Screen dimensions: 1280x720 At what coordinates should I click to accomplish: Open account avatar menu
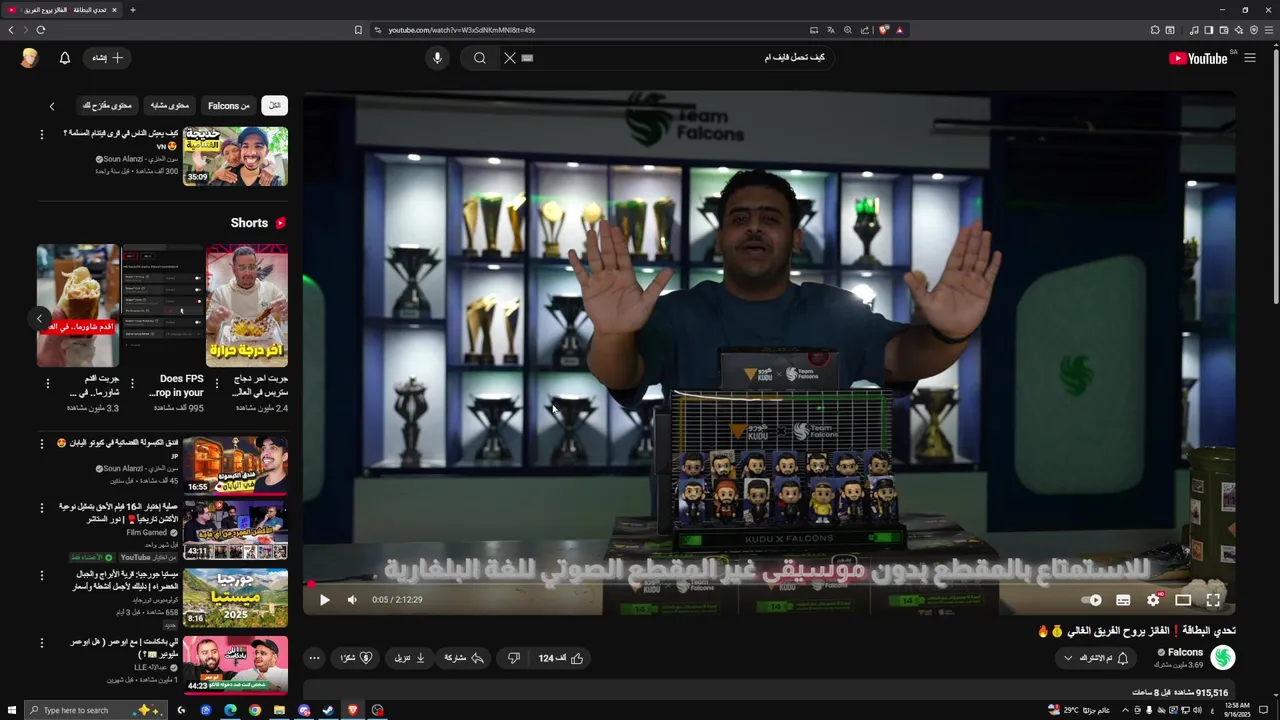[29, 58]
